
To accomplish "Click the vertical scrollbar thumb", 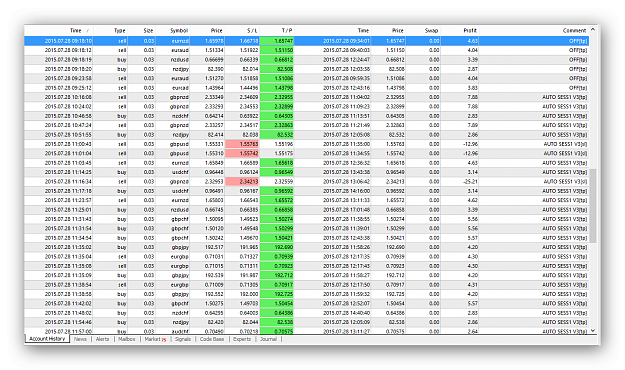I will coord(593,205).
